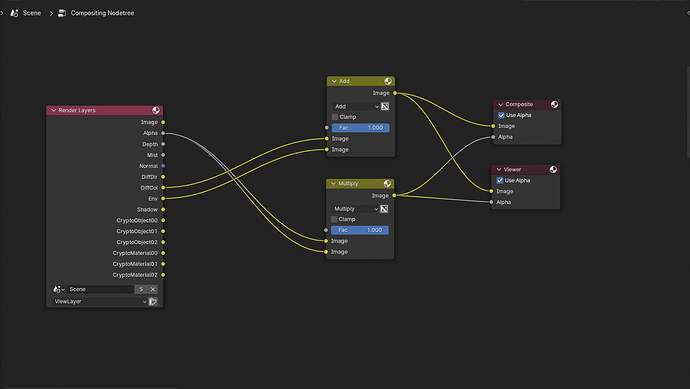The image size is (690, 389).
Task: Collapse the Render Layers node
Action: (x=54, y=110)
